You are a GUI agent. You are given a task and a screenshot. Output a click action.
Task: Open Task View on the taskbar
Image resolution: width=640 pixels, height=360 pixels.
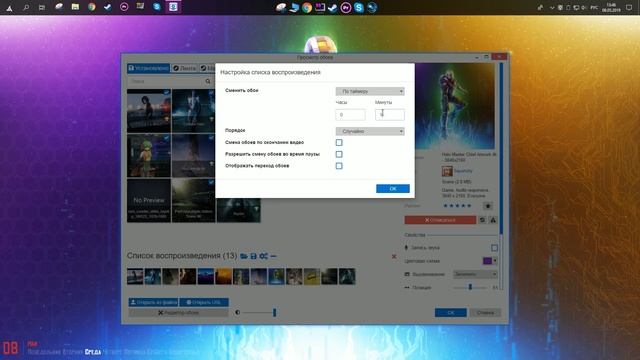click(x=42, y=7)
